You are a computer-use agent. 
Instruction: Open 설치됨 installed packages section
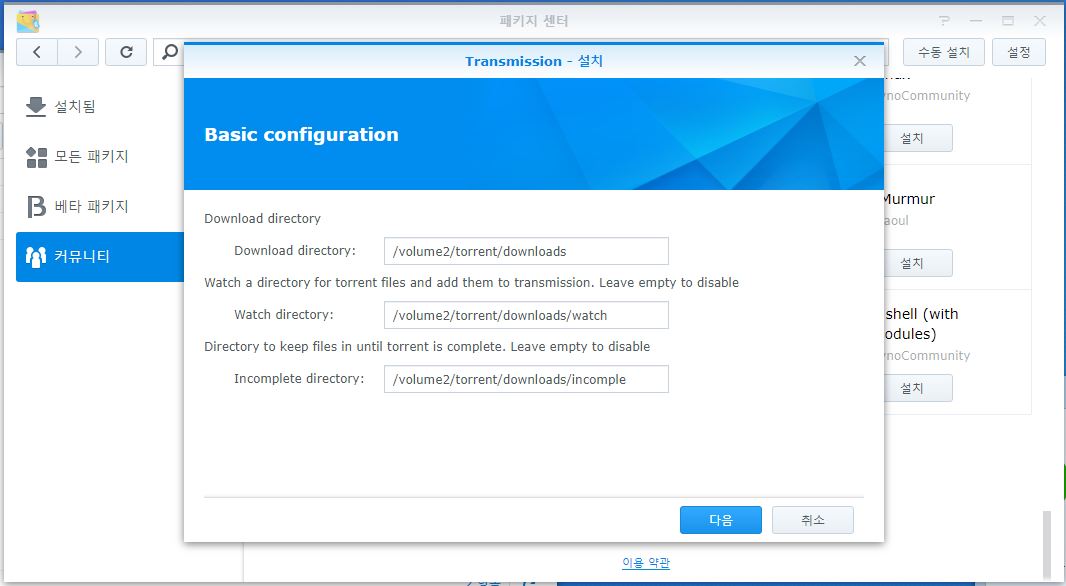coord(100,106)
